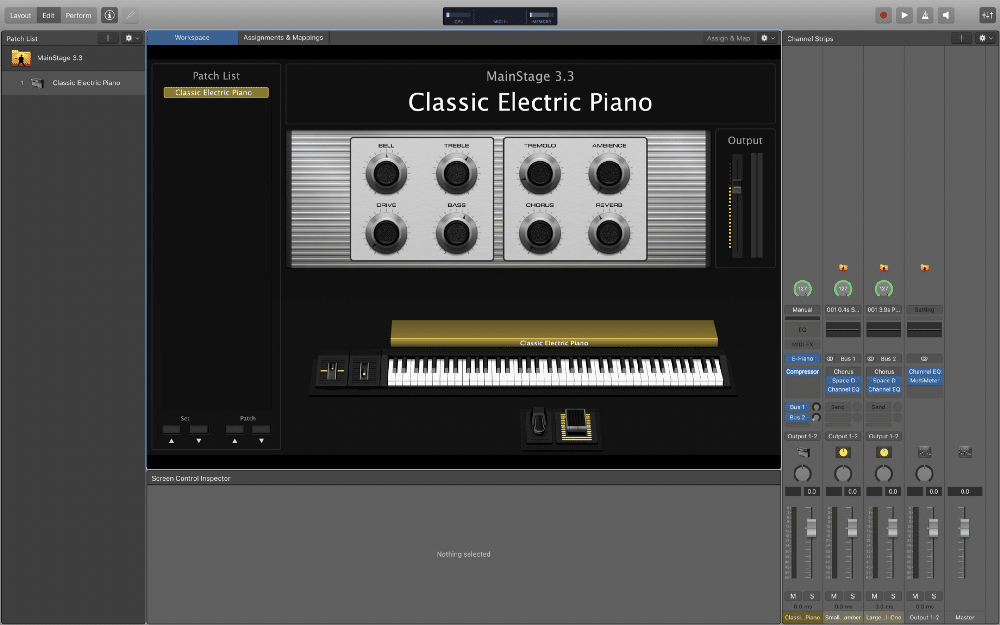
Task: Solo the Small Chamber channel strip
Action: point(853,596)
